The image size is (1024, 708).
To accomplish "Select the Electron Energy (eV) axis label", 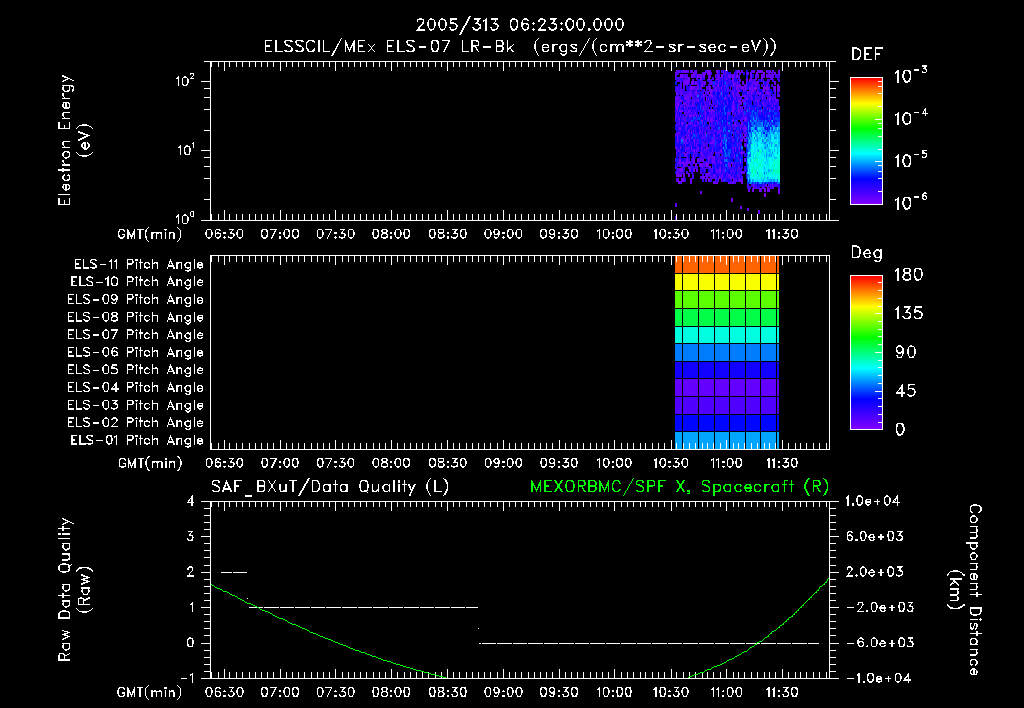I will click(74, 140).
